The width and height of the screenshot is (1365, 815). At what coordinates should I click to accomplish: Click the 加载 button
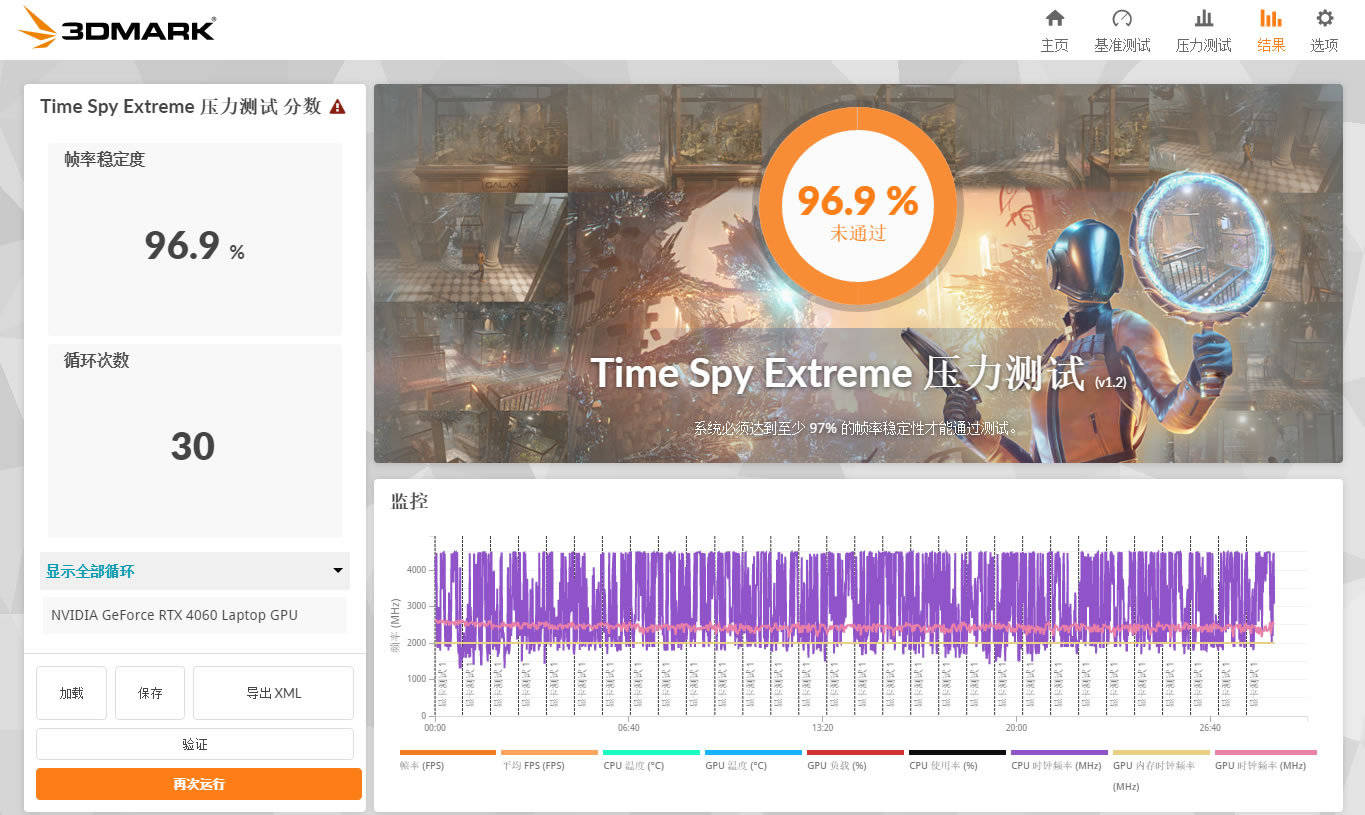pos(71,693)
